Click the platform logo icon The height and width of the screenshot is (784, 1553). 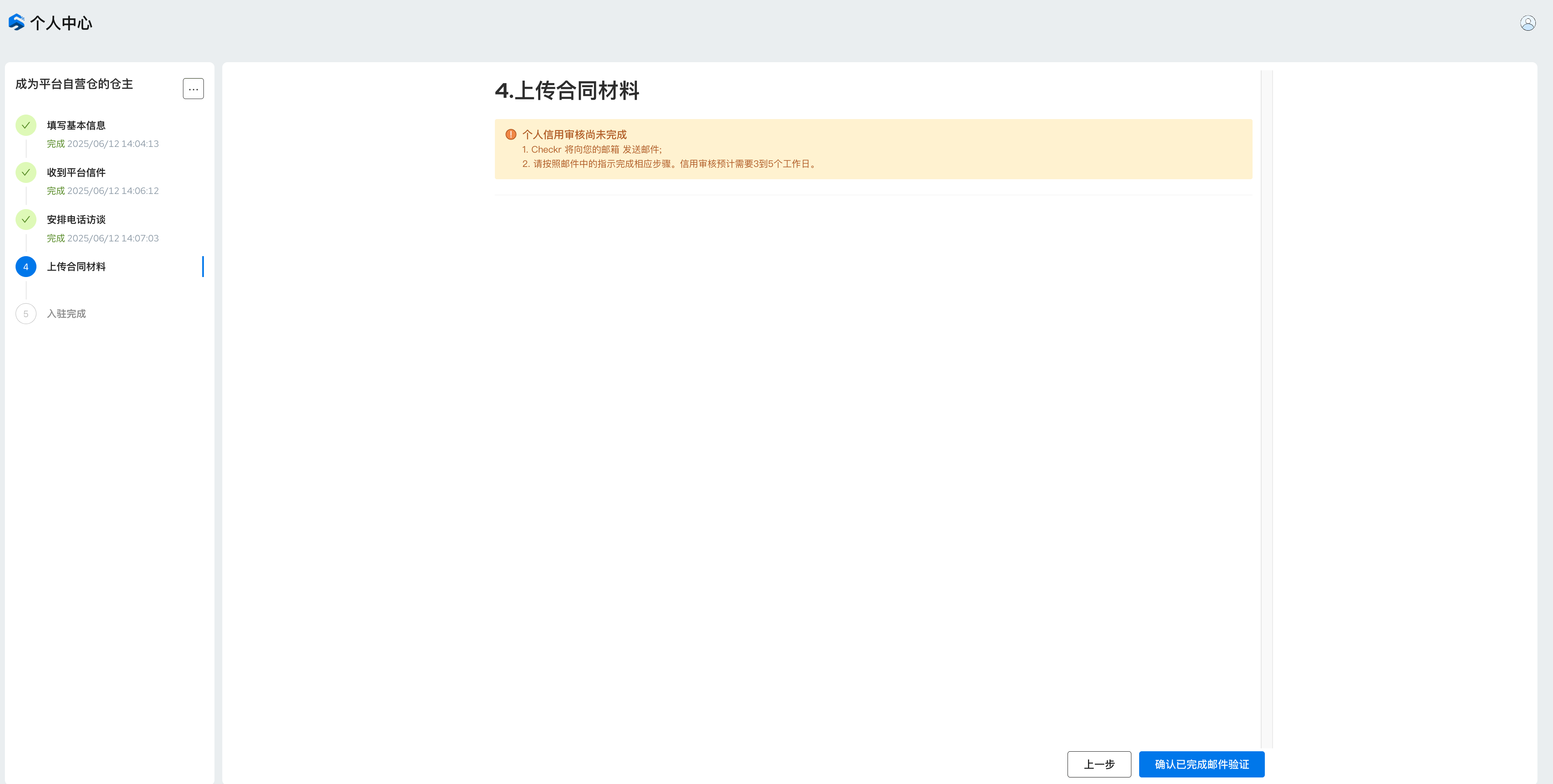pos(16,22)
